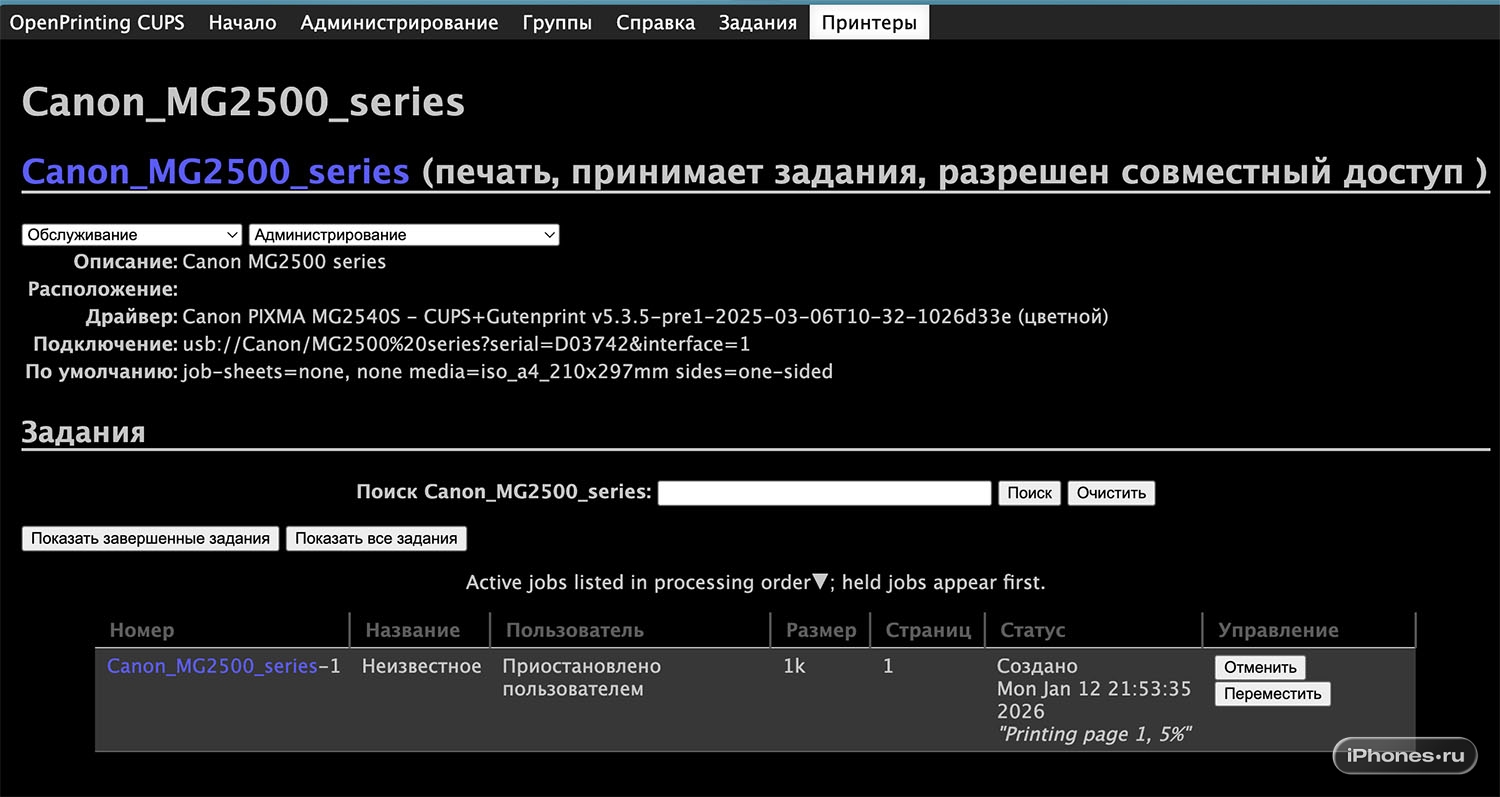The width and height of the screenshot is (1500, 797).
Task: Expand the Администрирование printer dropdown
Action: 404,235
